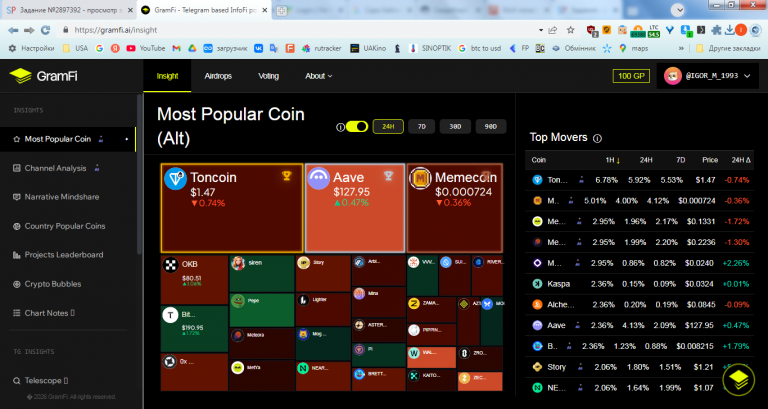Expand the @IGOR_M_1993 account dropdown
768x409 pixels.
pyautogui.click(x=707, y=76)
